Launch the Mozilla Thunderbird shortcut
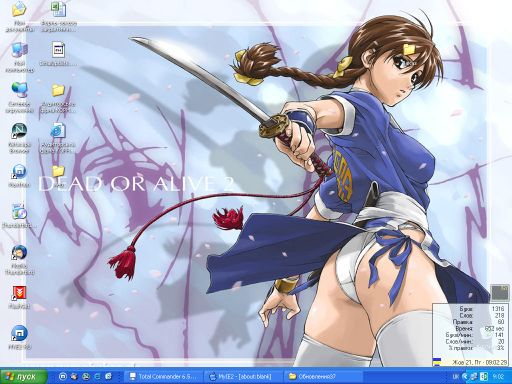Viewport: 512px width, 384px height. [x=19, y=253]
